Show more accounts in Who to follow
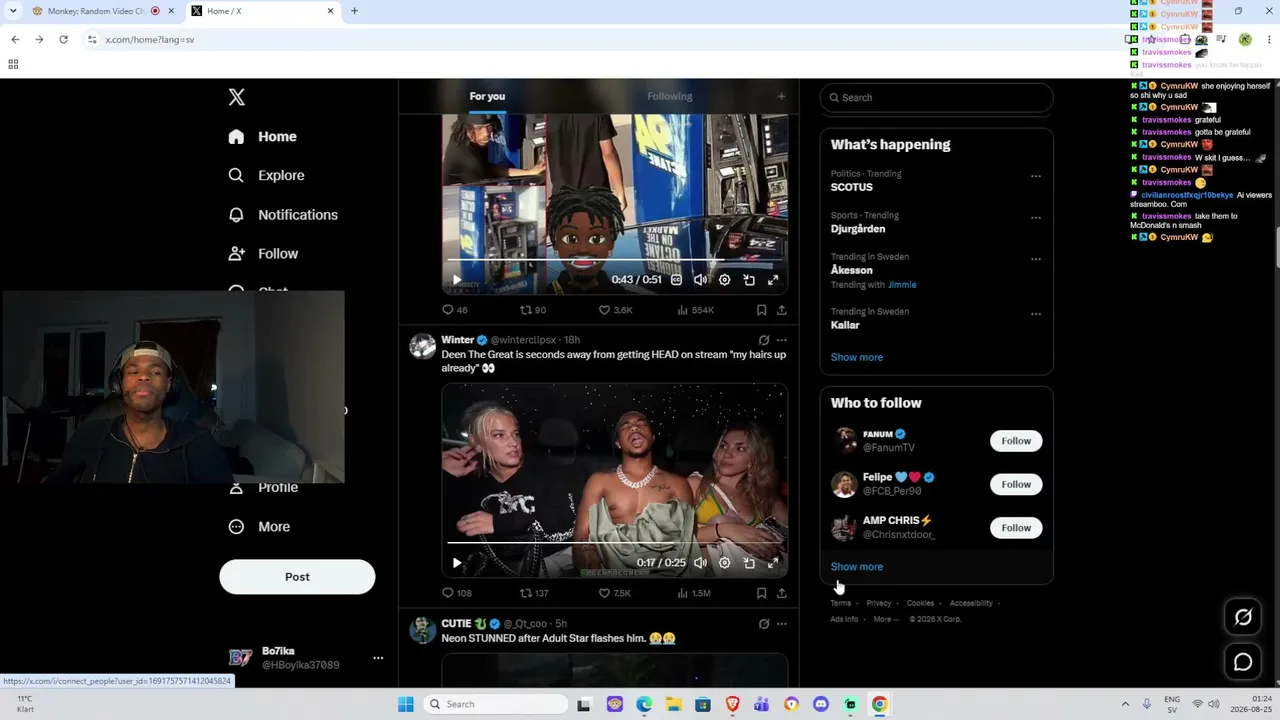The height and width of the screenshot is (720, 1280). pos(857,567)
